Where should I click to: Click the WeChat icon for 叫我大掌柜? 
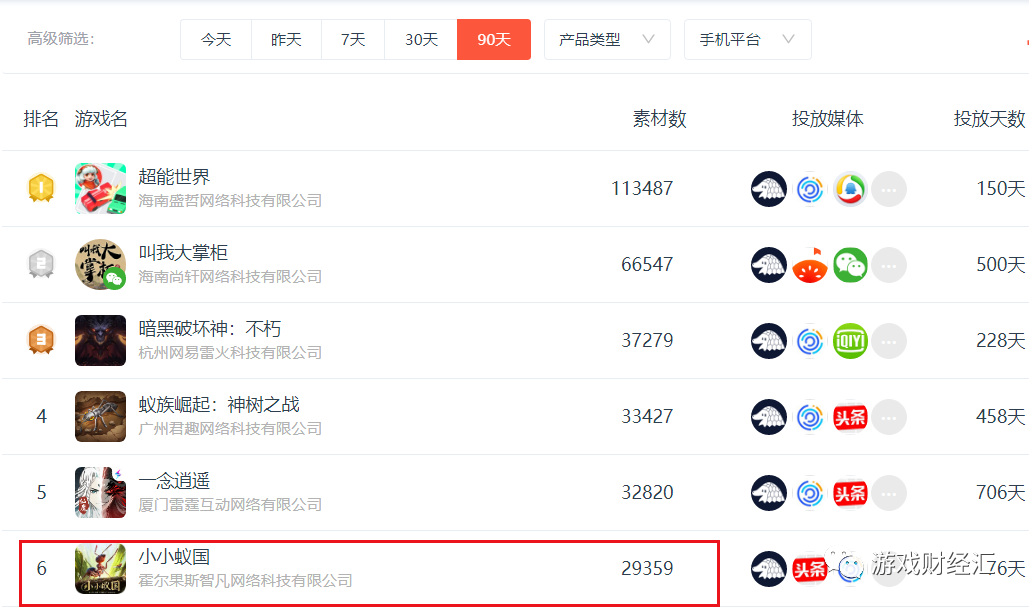tap(849, 264)
